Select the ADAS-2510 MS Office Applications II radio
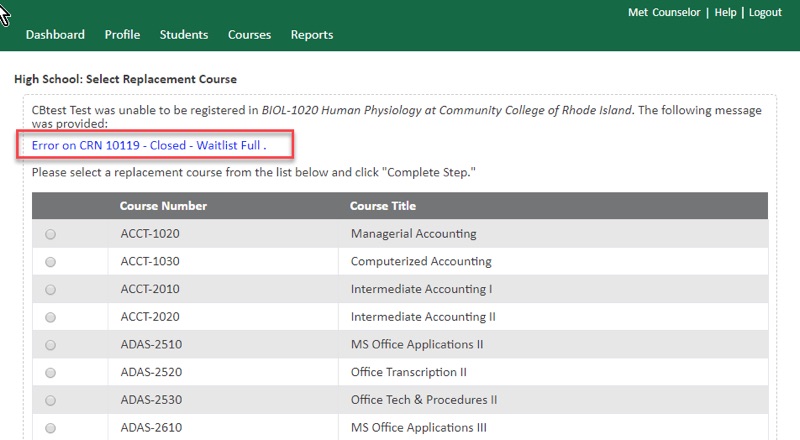 pyautogui.click(x=51, y=345)
